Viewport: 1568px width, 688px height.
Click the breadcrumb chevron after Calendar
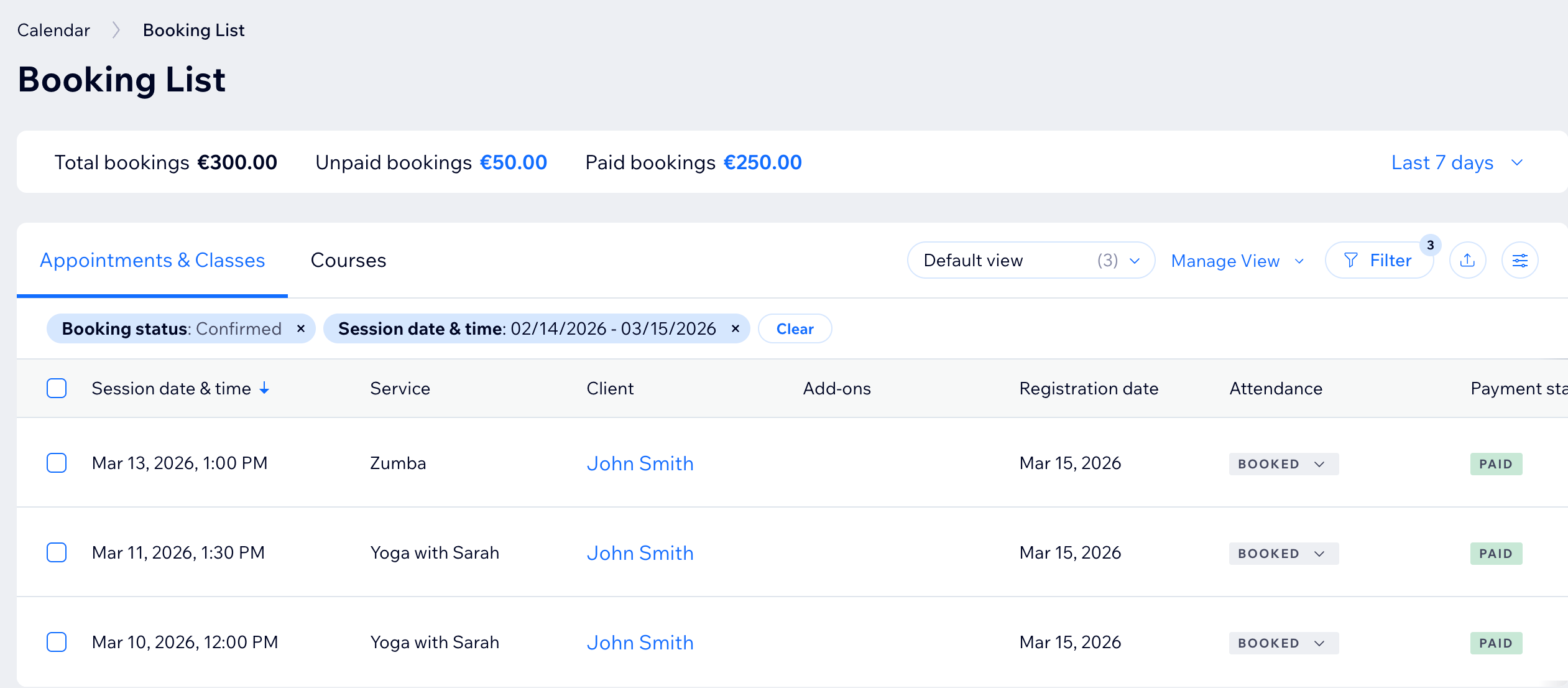coord(116,30)
